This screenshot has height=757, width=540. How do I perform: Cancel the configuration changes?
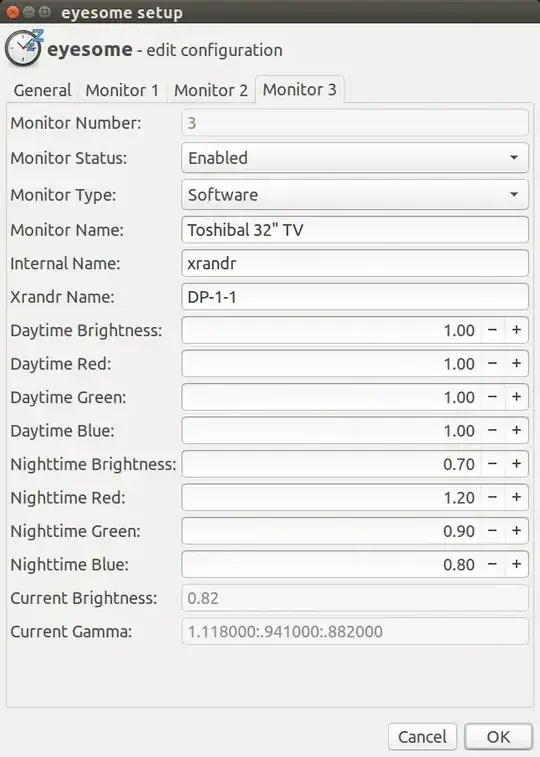pyautogui.click(x=422, y=737)
